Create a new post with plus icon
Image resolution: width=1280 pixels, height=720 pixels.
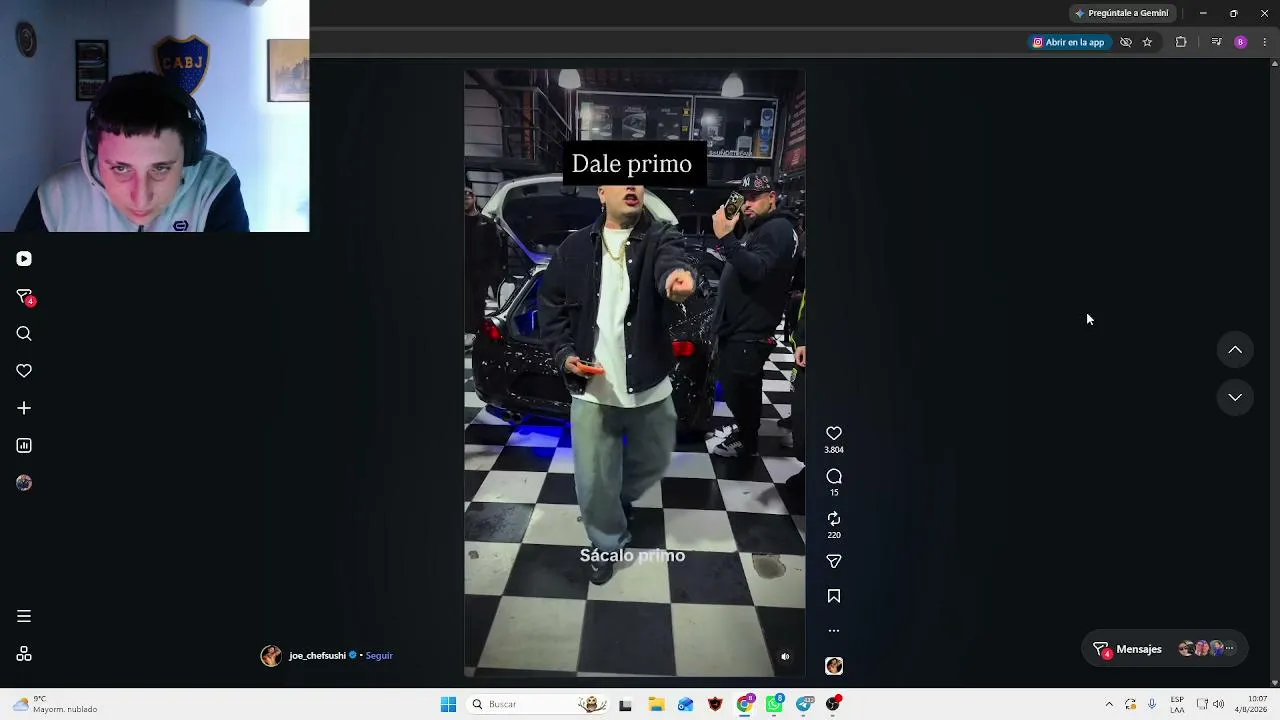[24, 408]
